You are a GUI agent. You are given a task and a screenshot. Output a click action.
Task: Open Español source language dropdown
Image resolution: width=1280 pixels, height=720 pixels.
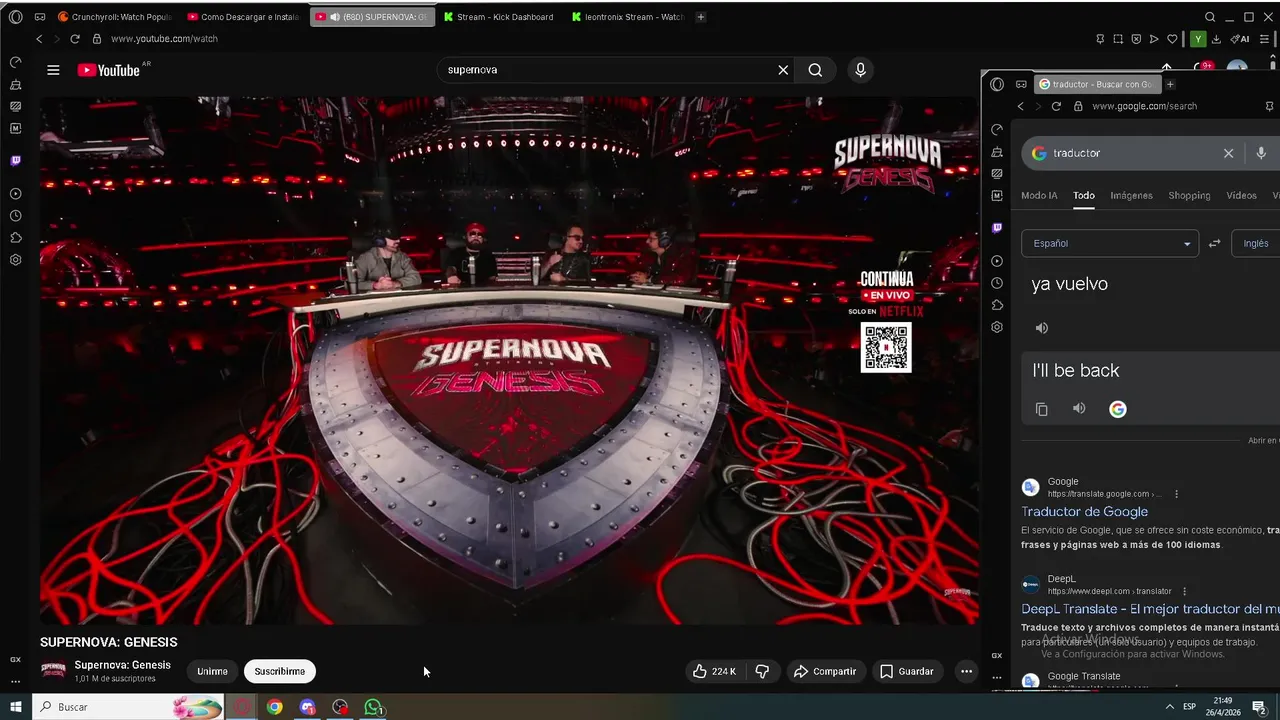(1109, 243)
